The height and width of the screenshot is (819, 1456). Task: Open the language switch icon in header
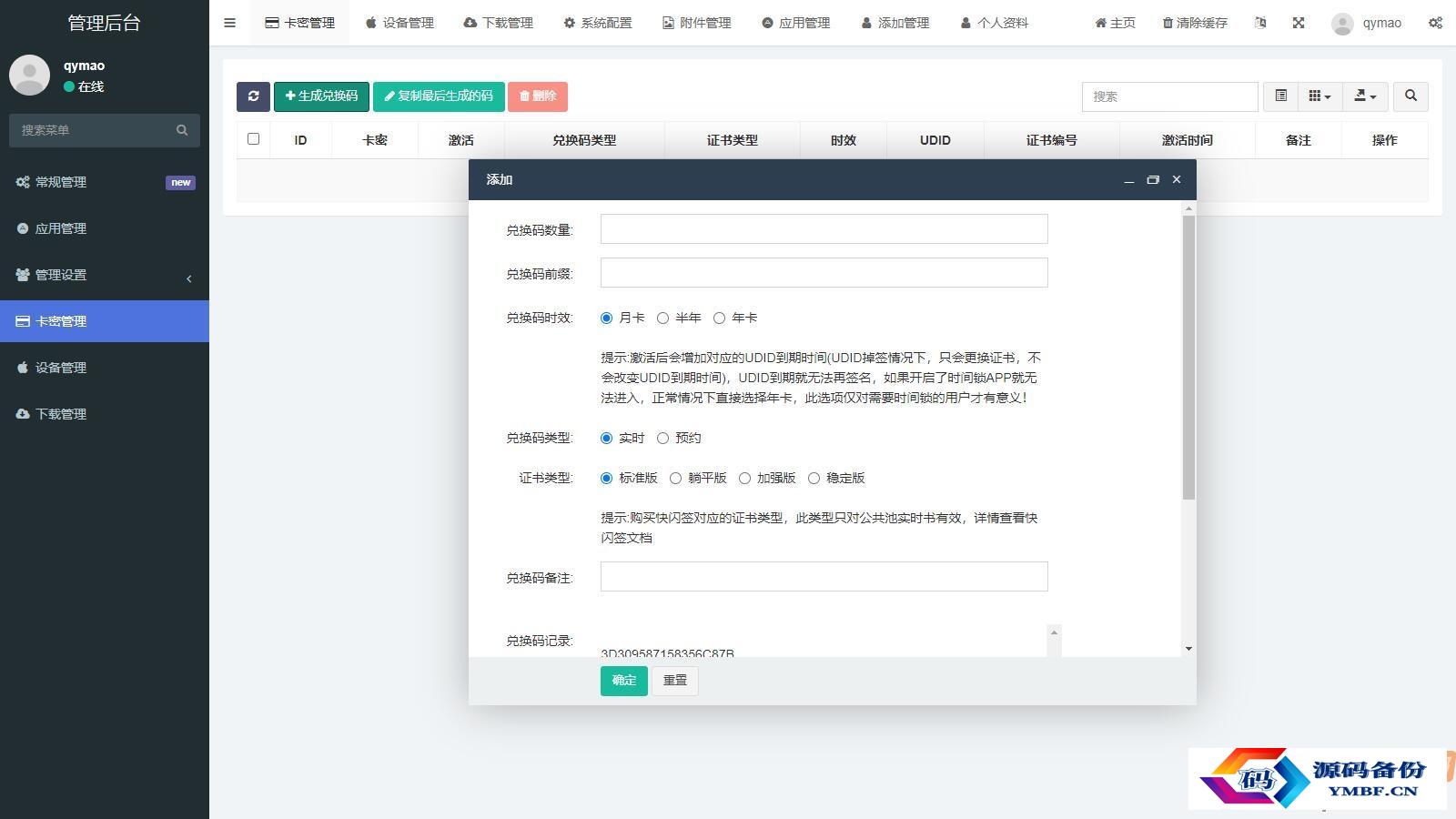(x=1260, y=23)
